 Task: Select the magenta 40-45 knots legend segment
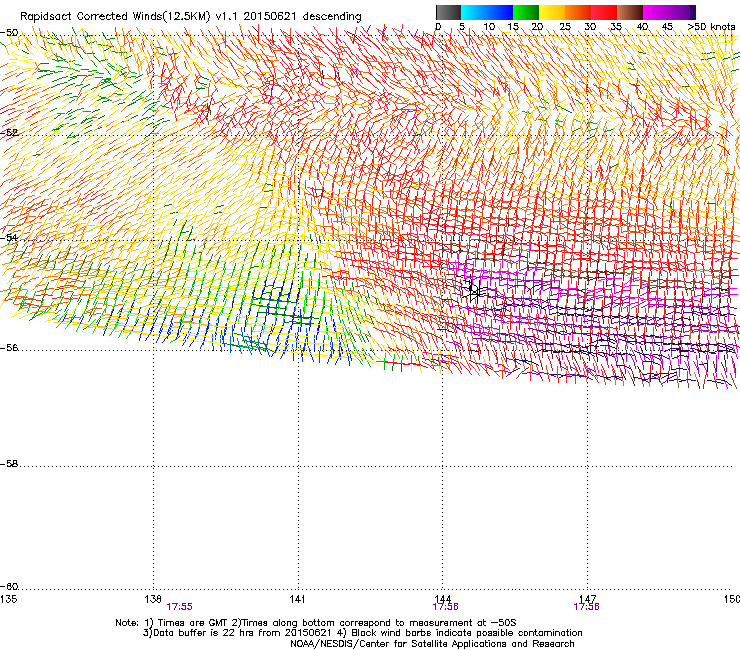pos(656,12)
